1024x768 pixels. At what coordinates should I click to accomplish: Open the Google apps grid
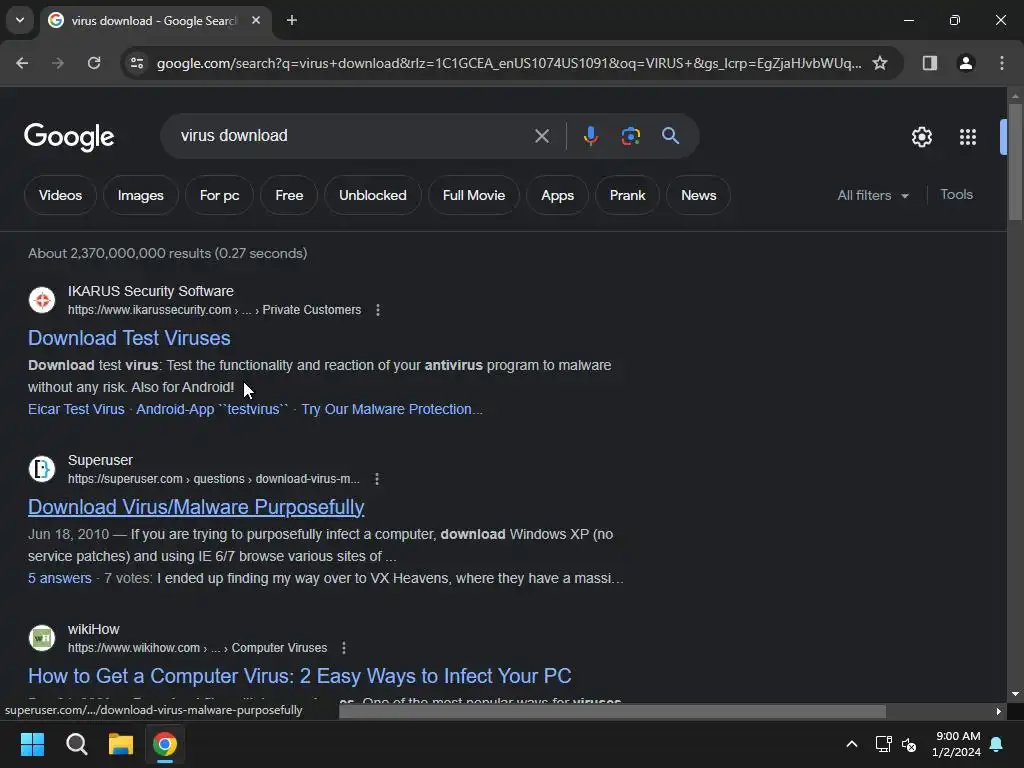(968, 137)
